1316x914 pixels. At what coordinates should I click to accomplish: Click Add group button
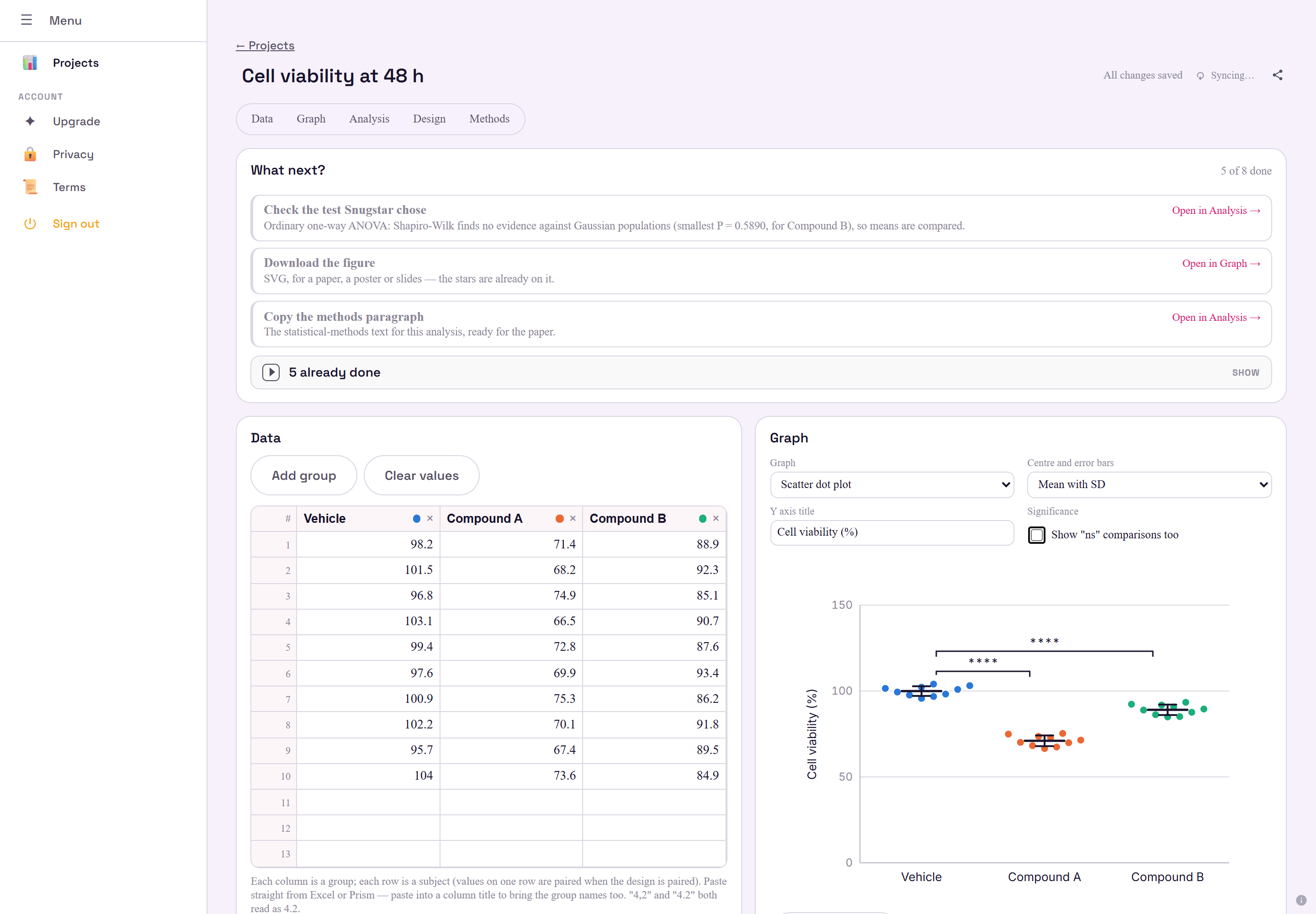tap(303, 475)
